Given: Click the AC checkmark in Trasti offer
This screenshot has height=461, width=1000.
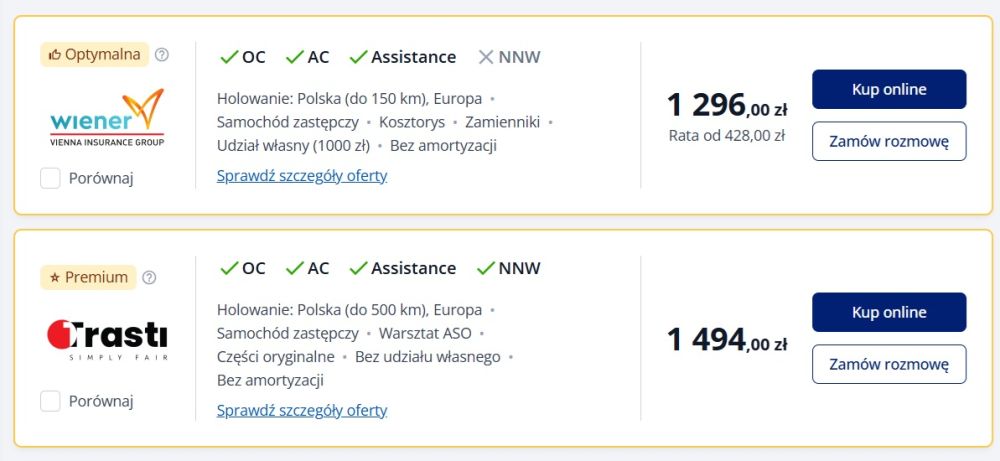Looking at the screenshot, I should tap(294, 268).
